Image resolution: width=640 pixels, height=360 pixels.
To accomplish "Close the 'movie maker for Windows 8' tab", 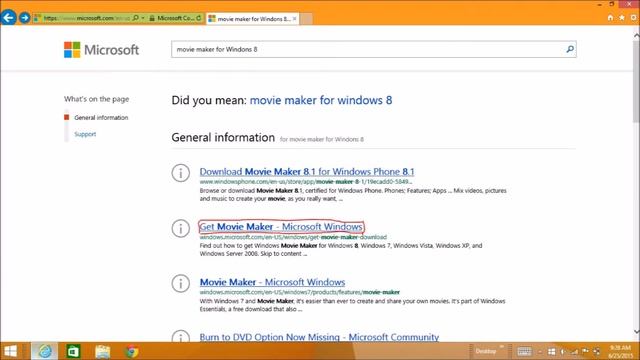I will click(x=294, y=19).
